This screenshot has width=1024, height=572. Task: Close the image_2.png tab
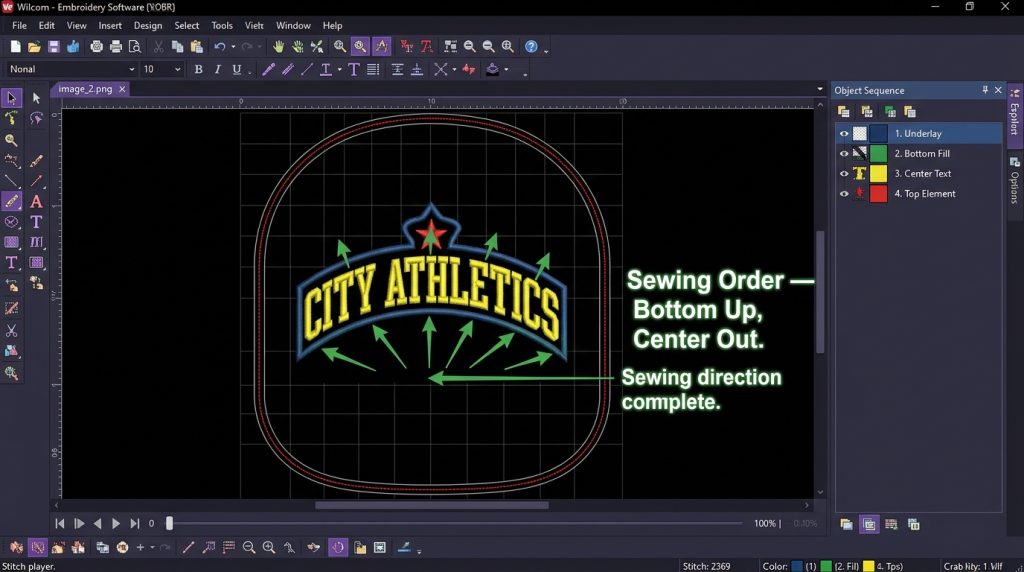pos(122,89)
